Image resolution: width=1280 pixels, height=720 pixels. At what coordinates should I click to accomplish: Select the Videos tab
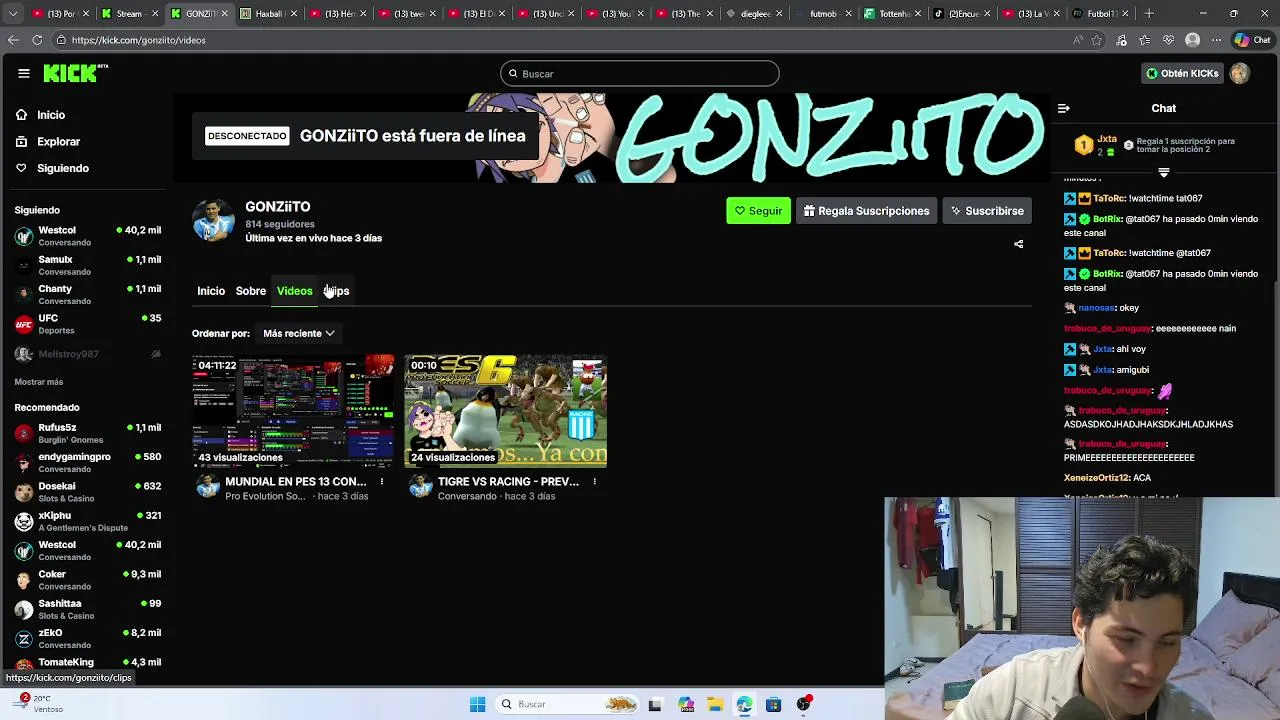[x=295, y=291]
